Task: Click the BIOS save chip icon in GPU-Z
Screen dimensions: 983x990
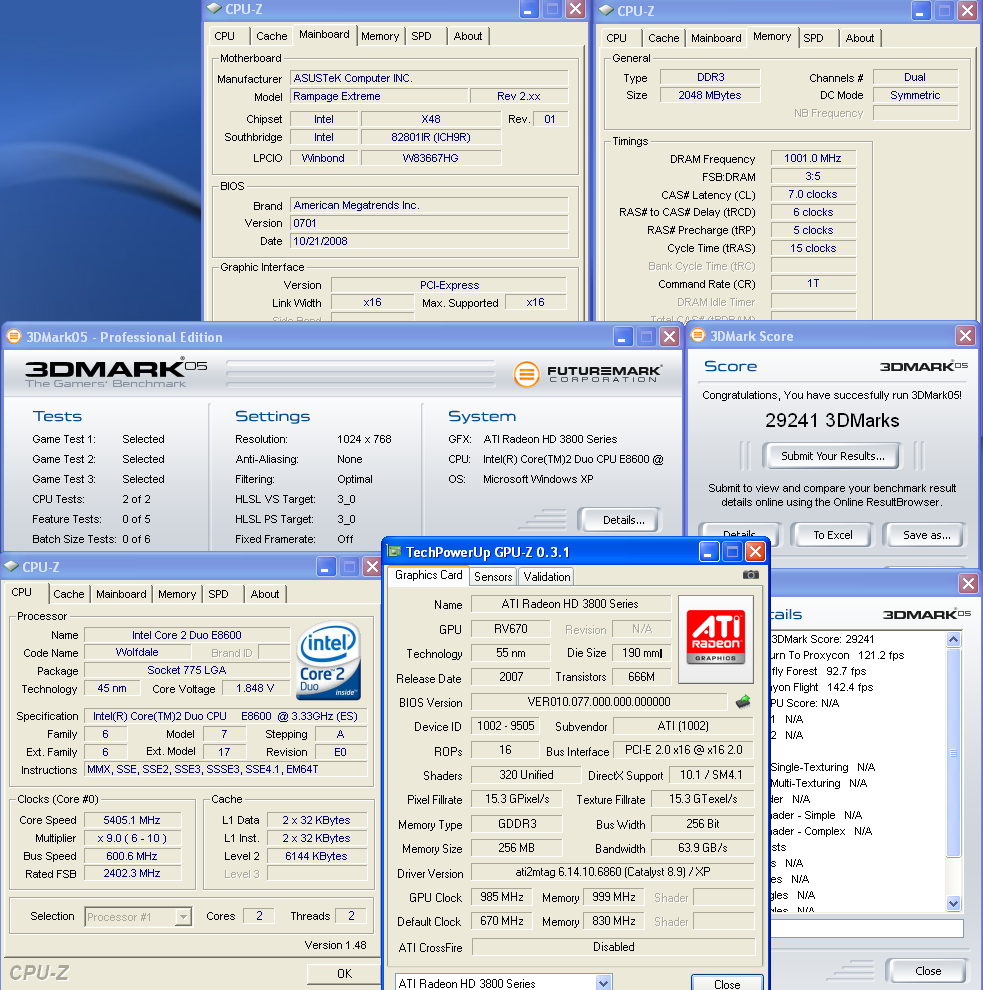Action: 743,701
